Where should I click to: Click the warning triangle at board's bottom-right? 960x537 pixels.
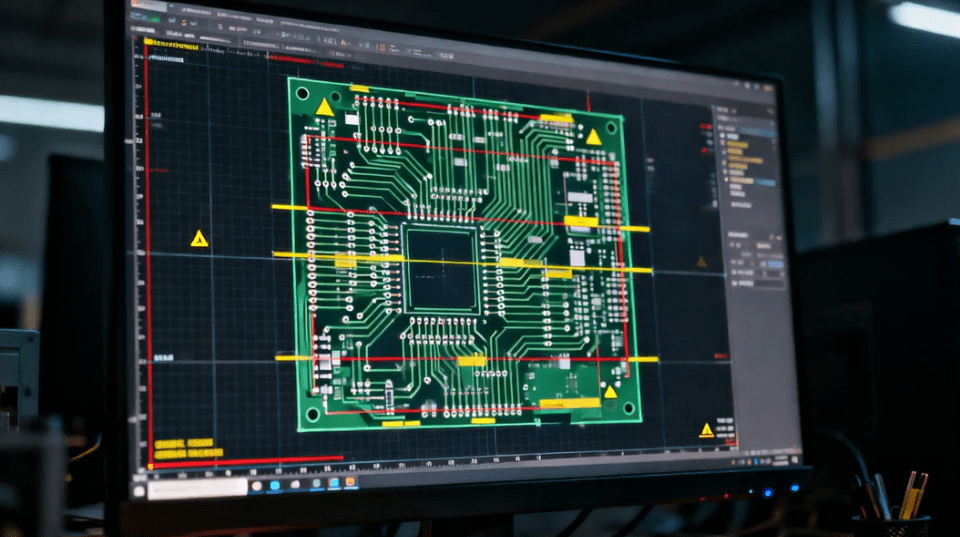(x=610, y=391)
